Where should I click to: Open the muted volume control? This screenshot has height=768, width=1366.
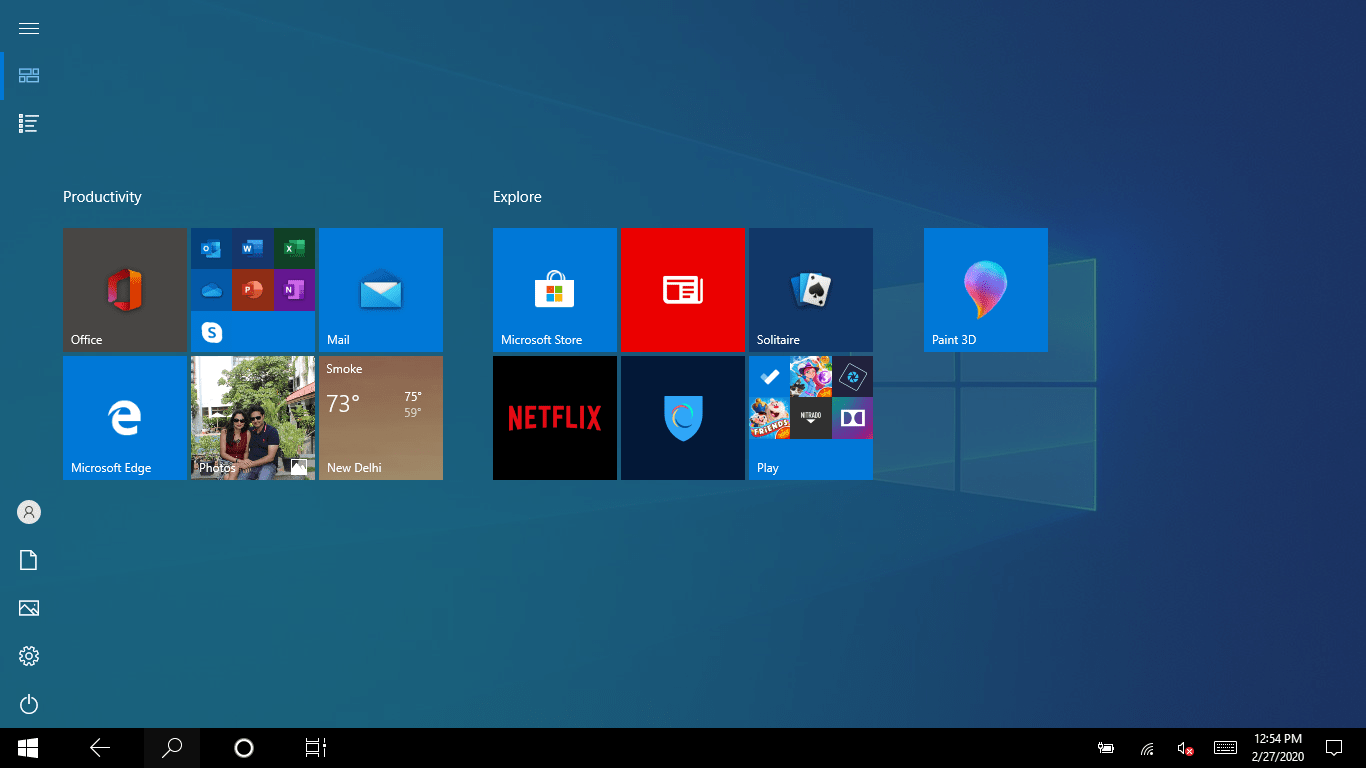(1186, 748)
